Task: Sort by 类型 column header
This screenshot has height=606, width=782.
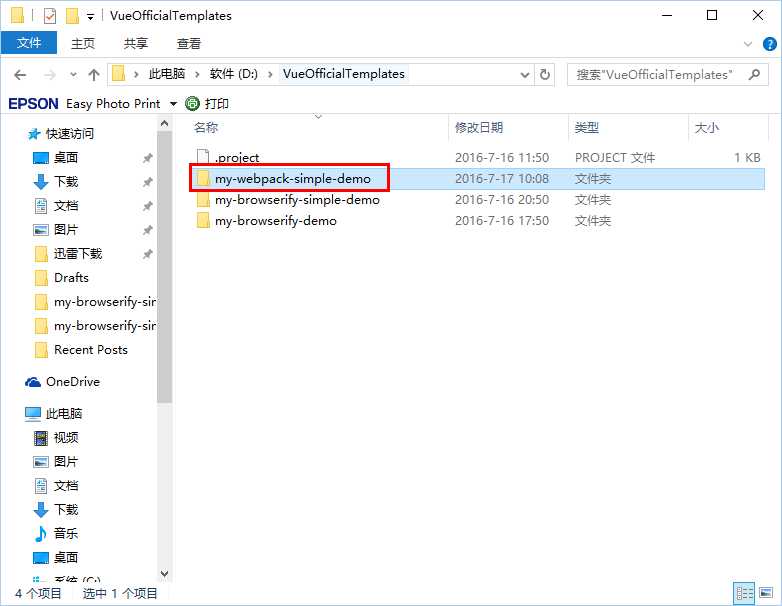Action: 586,128
